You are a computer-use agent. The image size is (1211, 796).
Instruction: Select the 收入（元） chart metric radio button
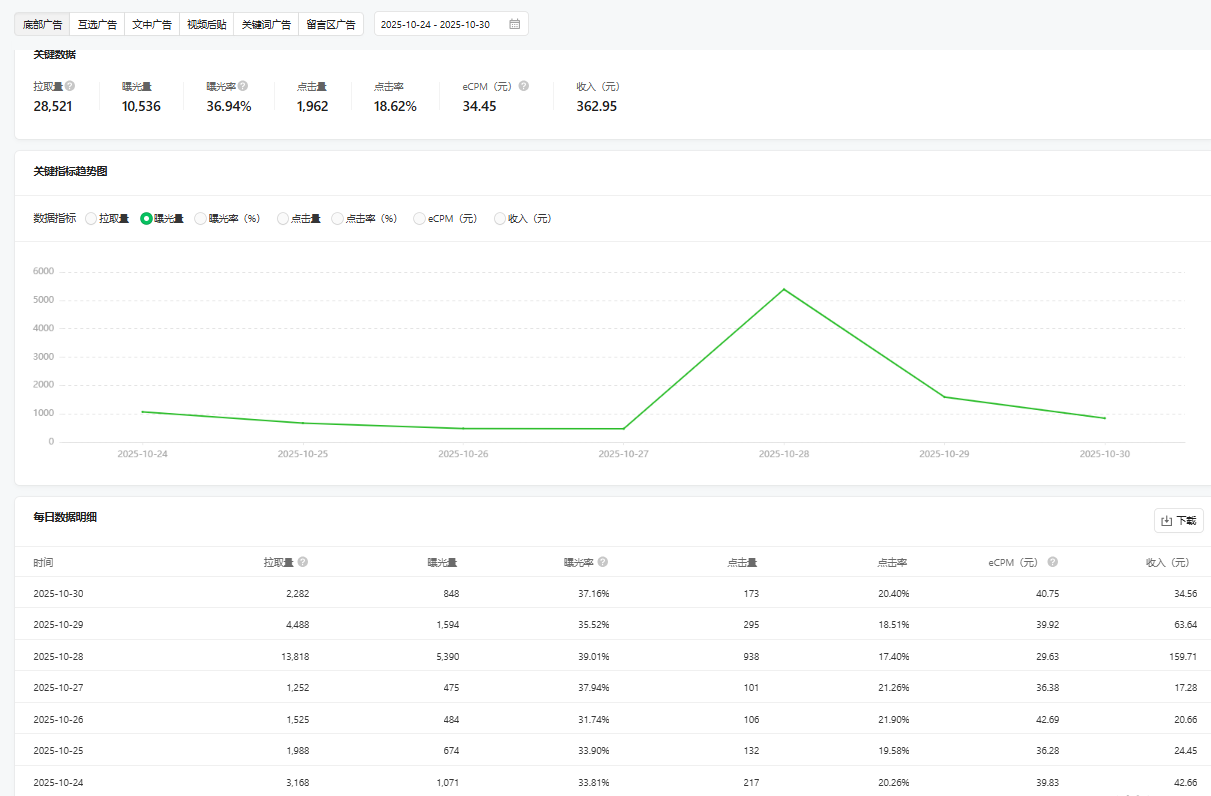500,218
